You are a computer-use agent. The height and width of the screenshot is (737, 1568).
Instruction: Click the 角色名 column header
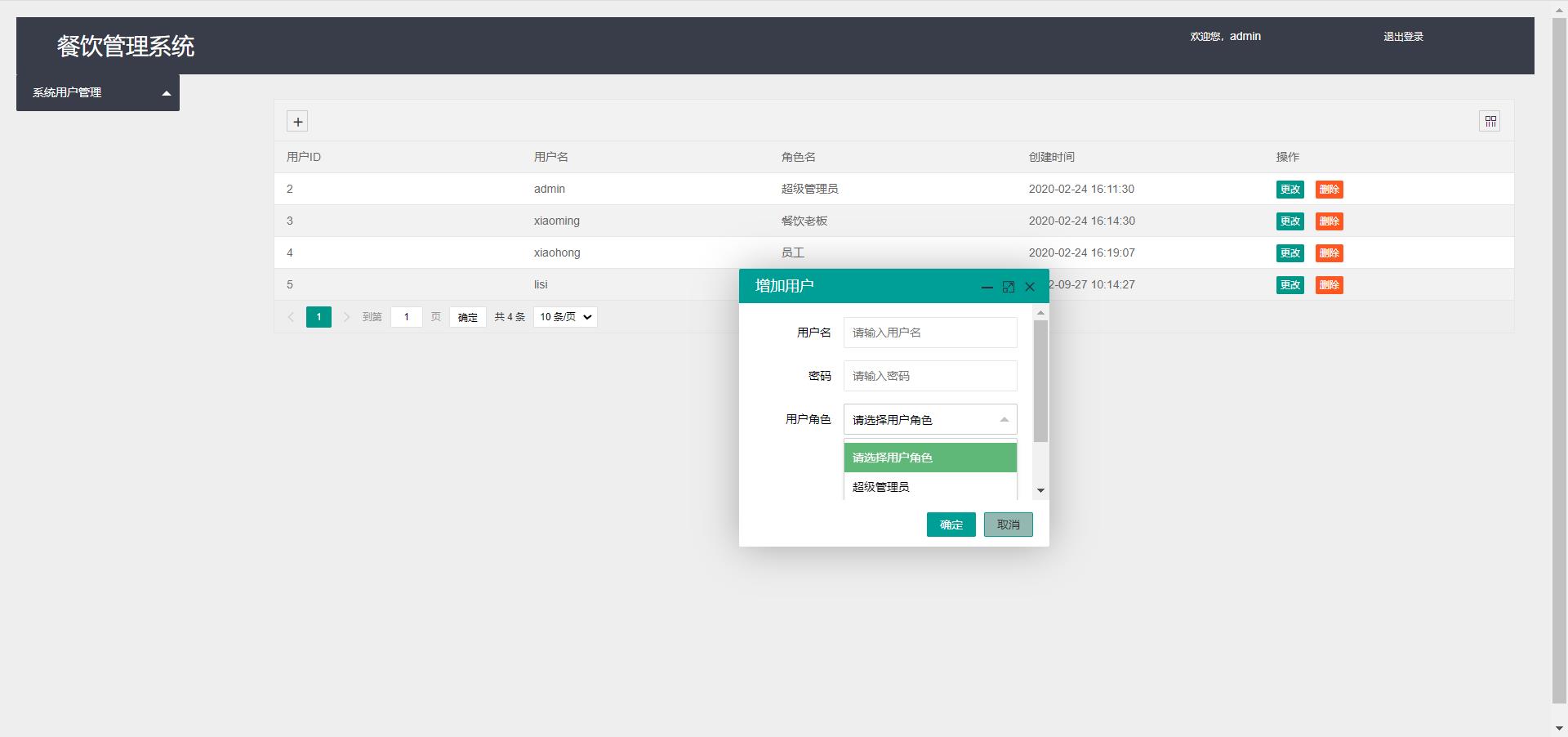[x=799, y=157]
